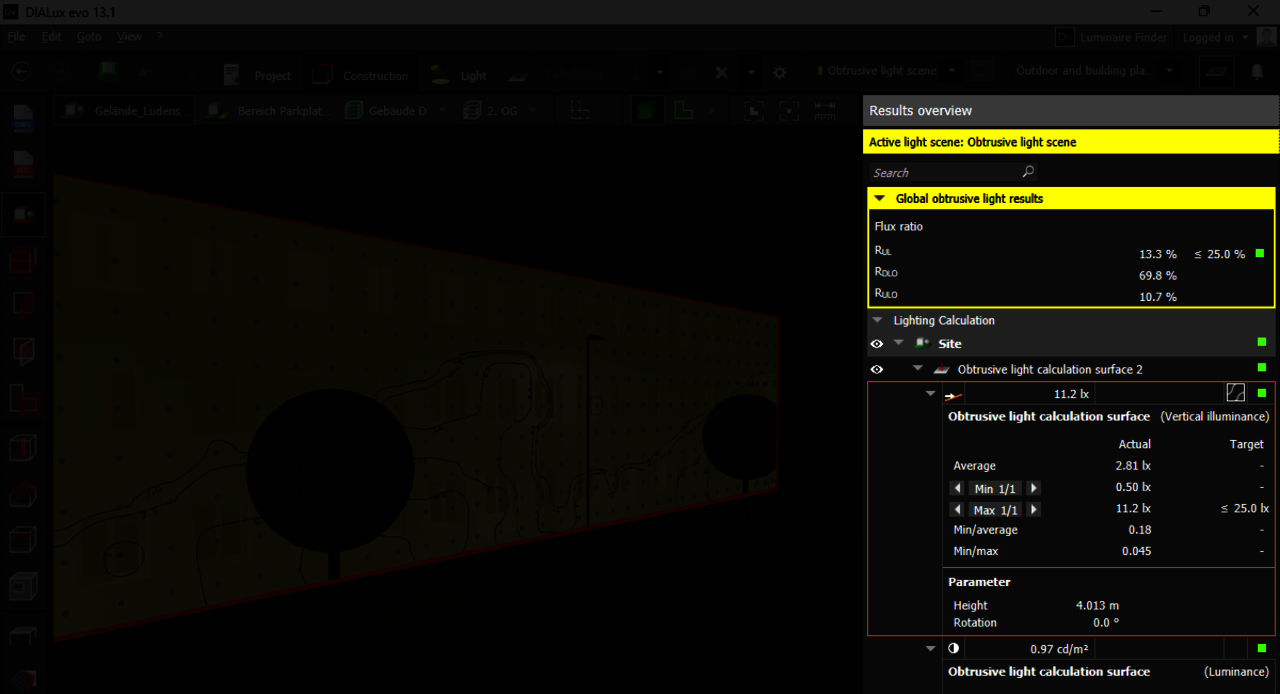
Task: Click the notification bell icon
Action: coord(1257,72)
